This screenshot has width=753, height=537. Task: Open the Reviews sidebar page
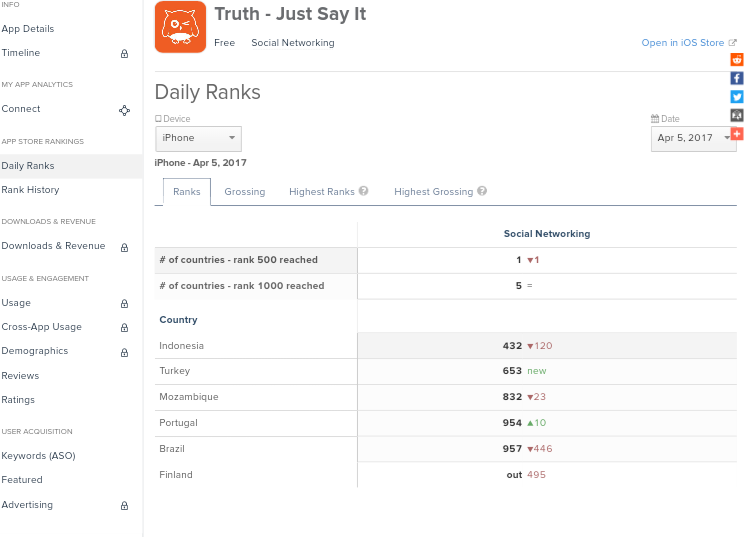click(20, 376)
